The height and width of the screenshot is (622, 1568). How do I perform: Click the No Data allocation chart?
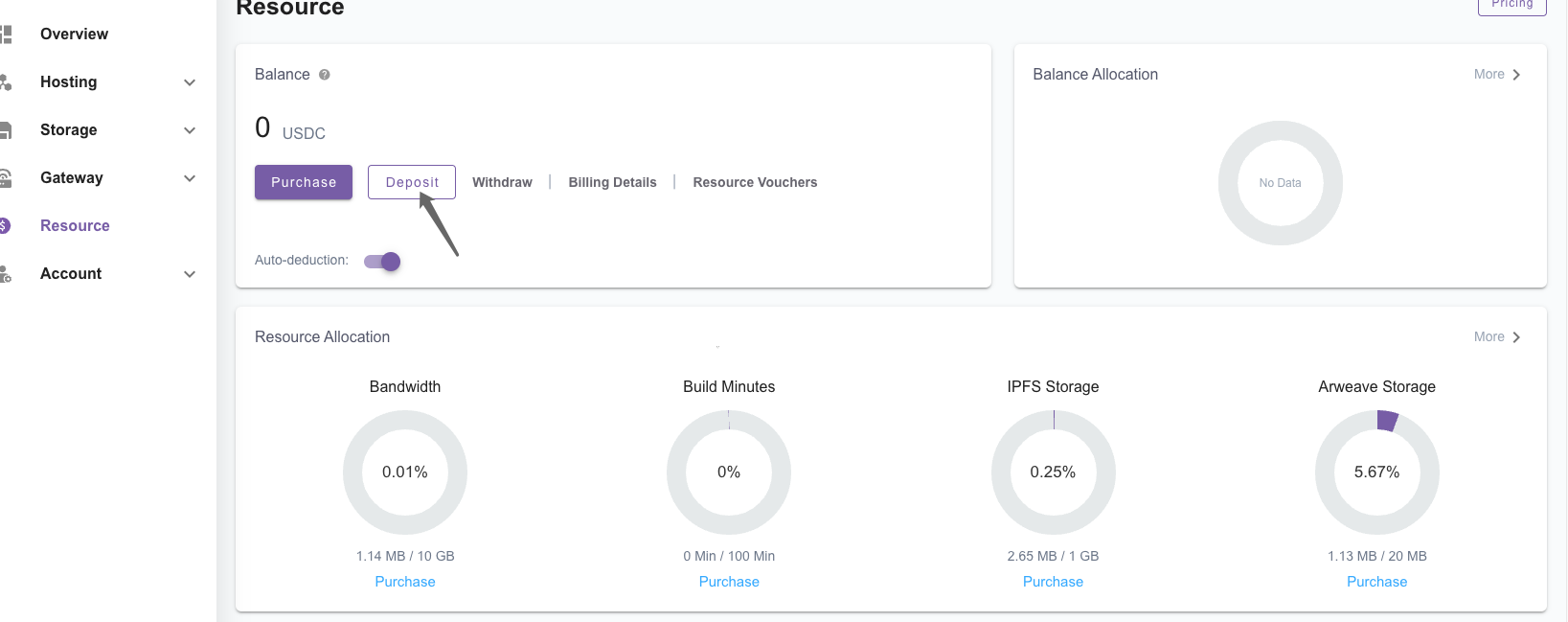pos(1280,183)
